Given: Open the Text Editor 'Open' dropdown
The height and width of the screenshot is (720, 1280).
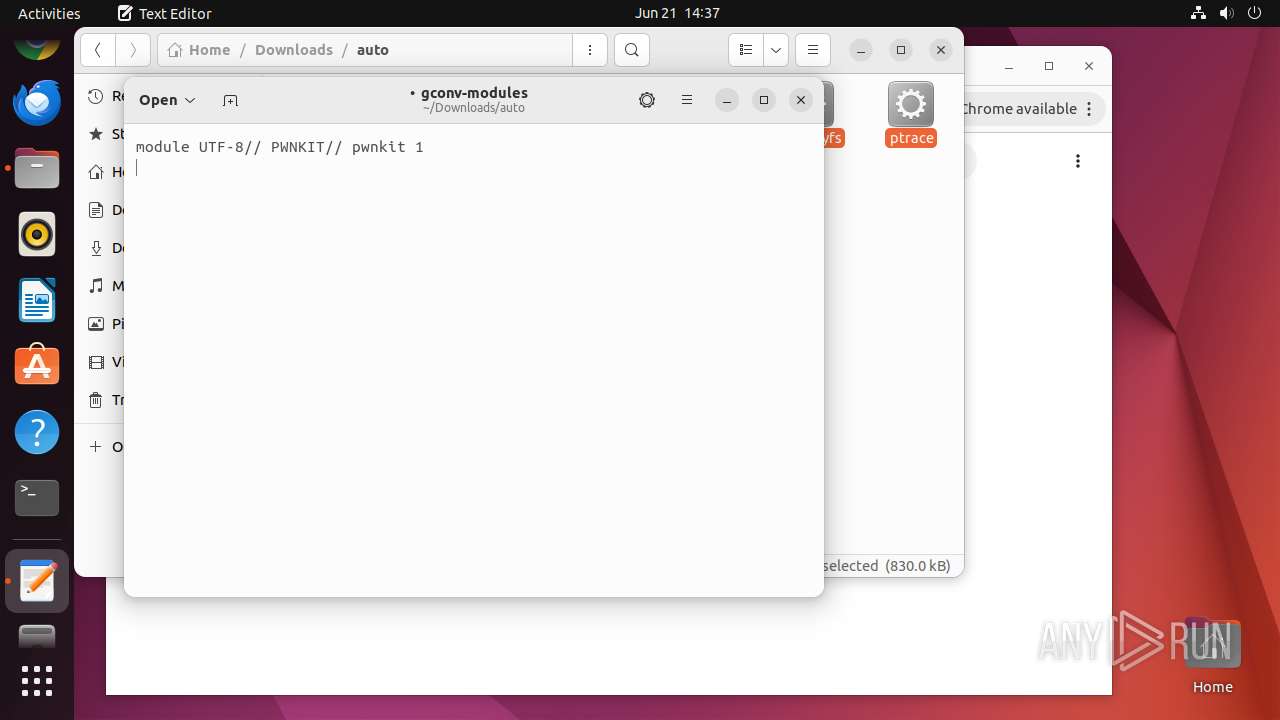Looking at the screenshot, I should 167,100.
